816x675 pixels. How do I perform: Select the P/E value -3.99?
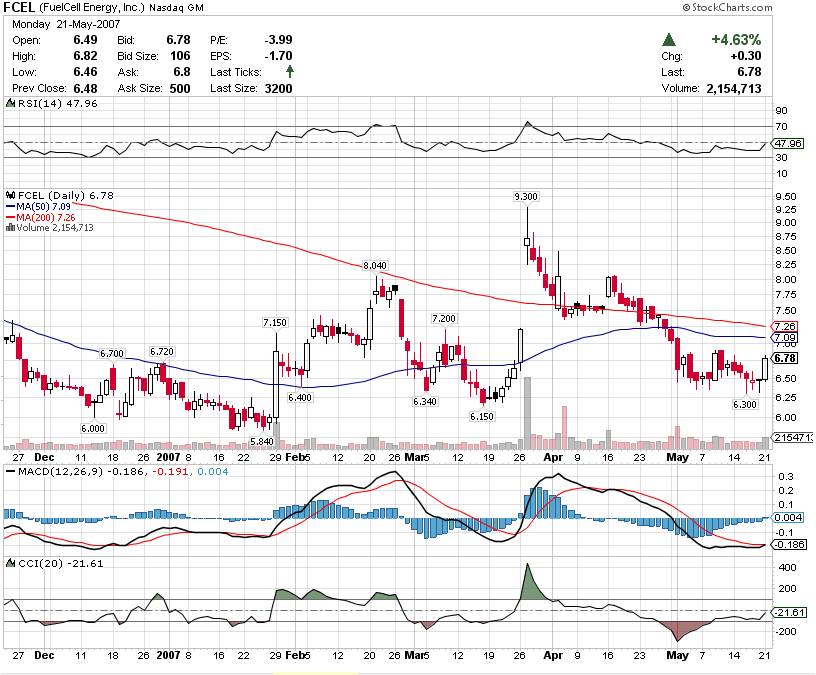click(x=278, y=40)
